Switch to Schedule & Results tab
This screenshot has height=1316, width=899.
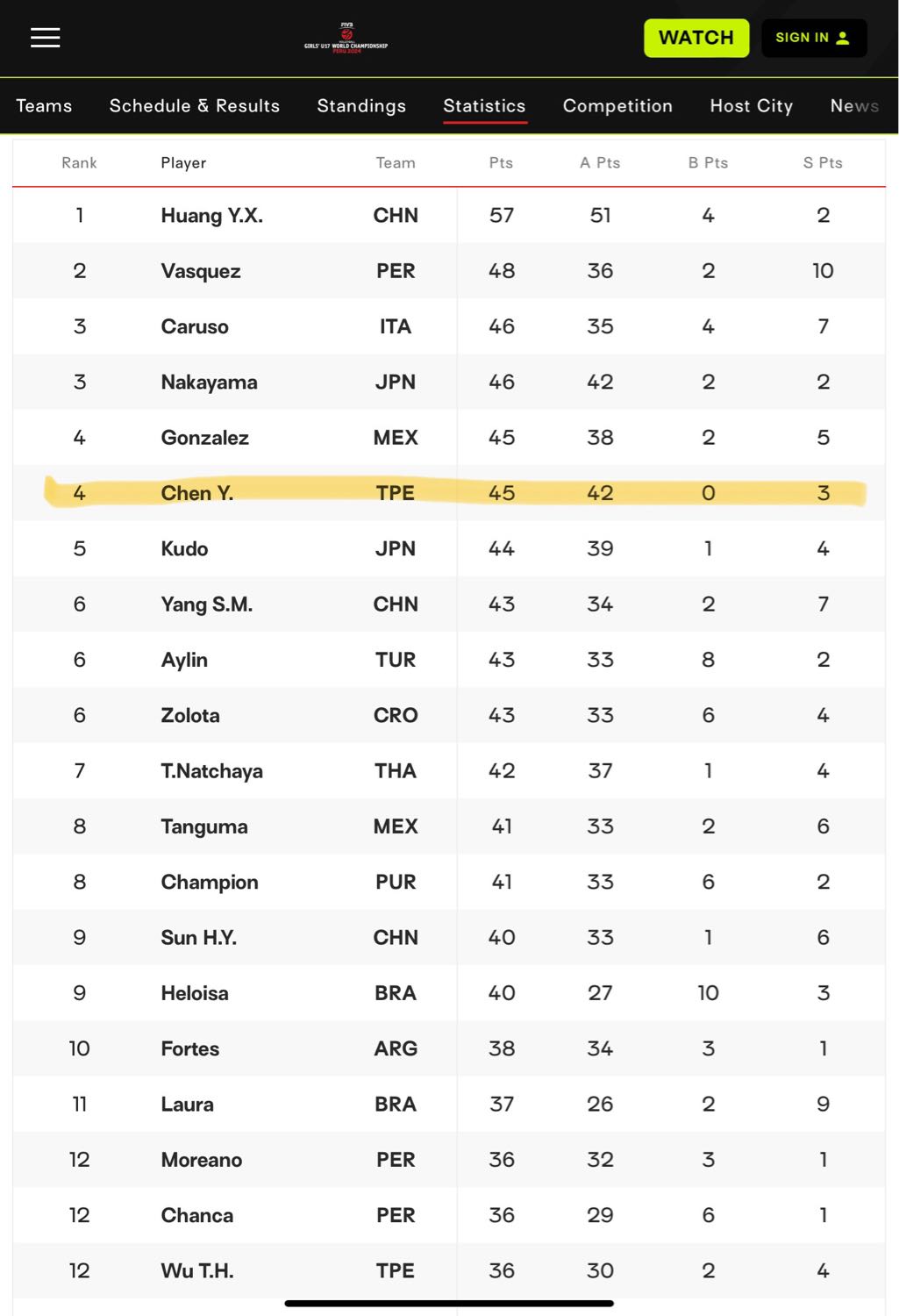pos(195,106)
